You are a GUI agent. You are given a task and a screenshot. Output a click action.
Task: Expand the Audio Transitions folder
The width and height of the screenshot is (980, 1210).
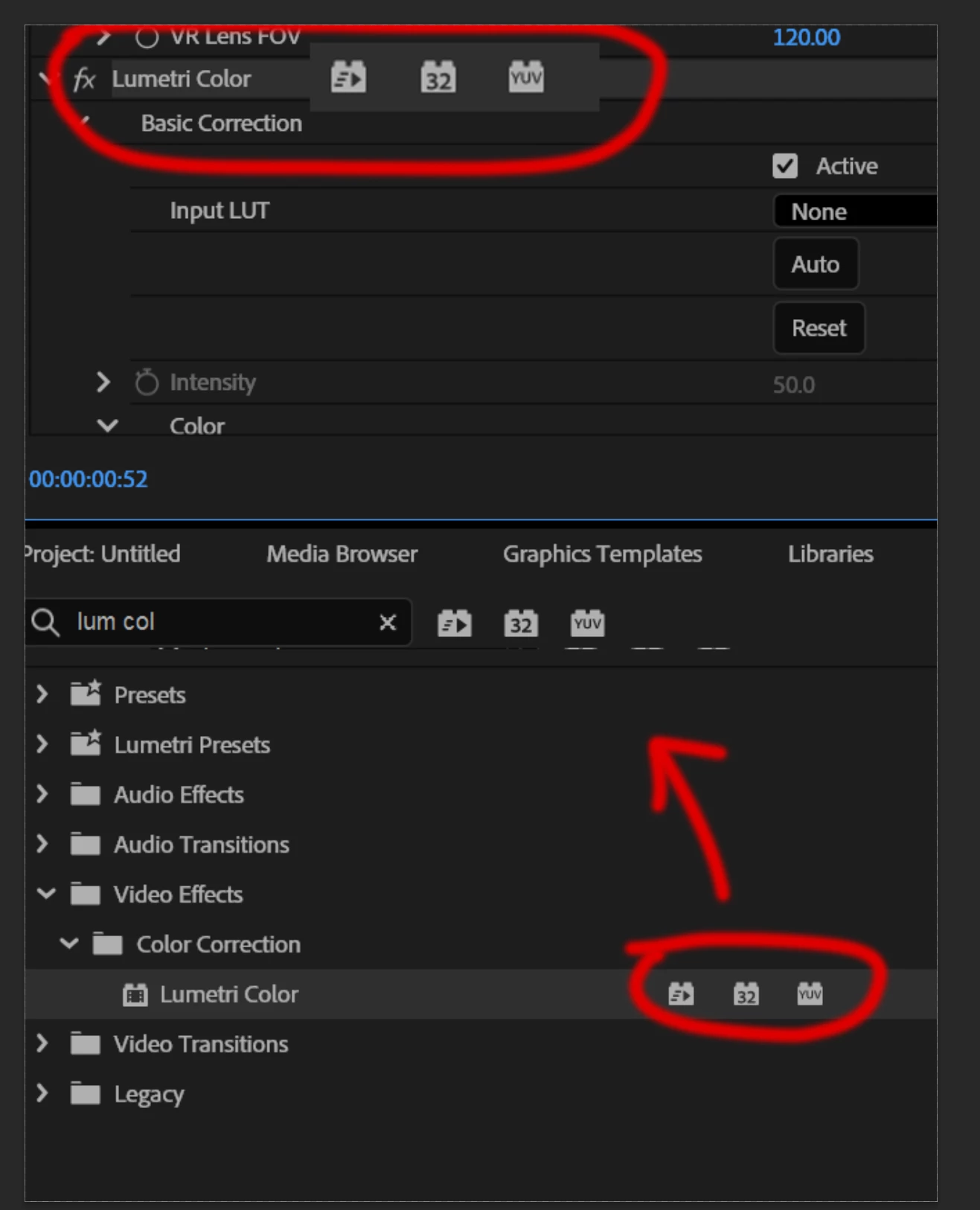coord(42,844)
